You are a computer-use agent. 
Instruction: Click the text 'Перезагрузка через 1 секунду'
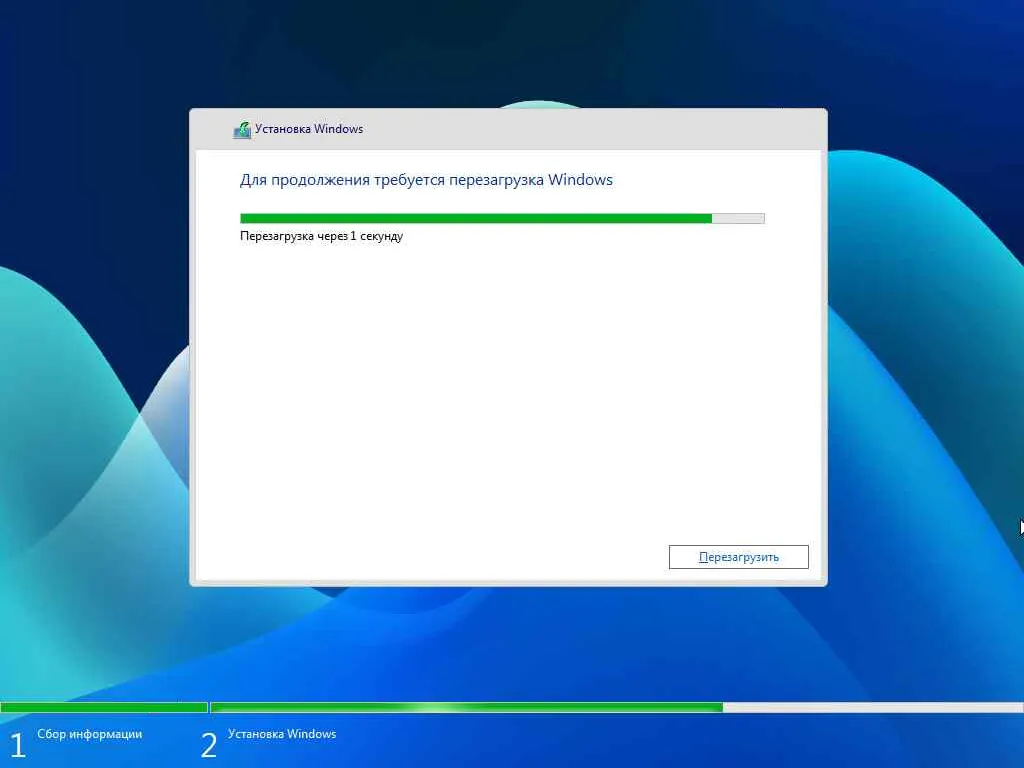(x=321, y=236)
